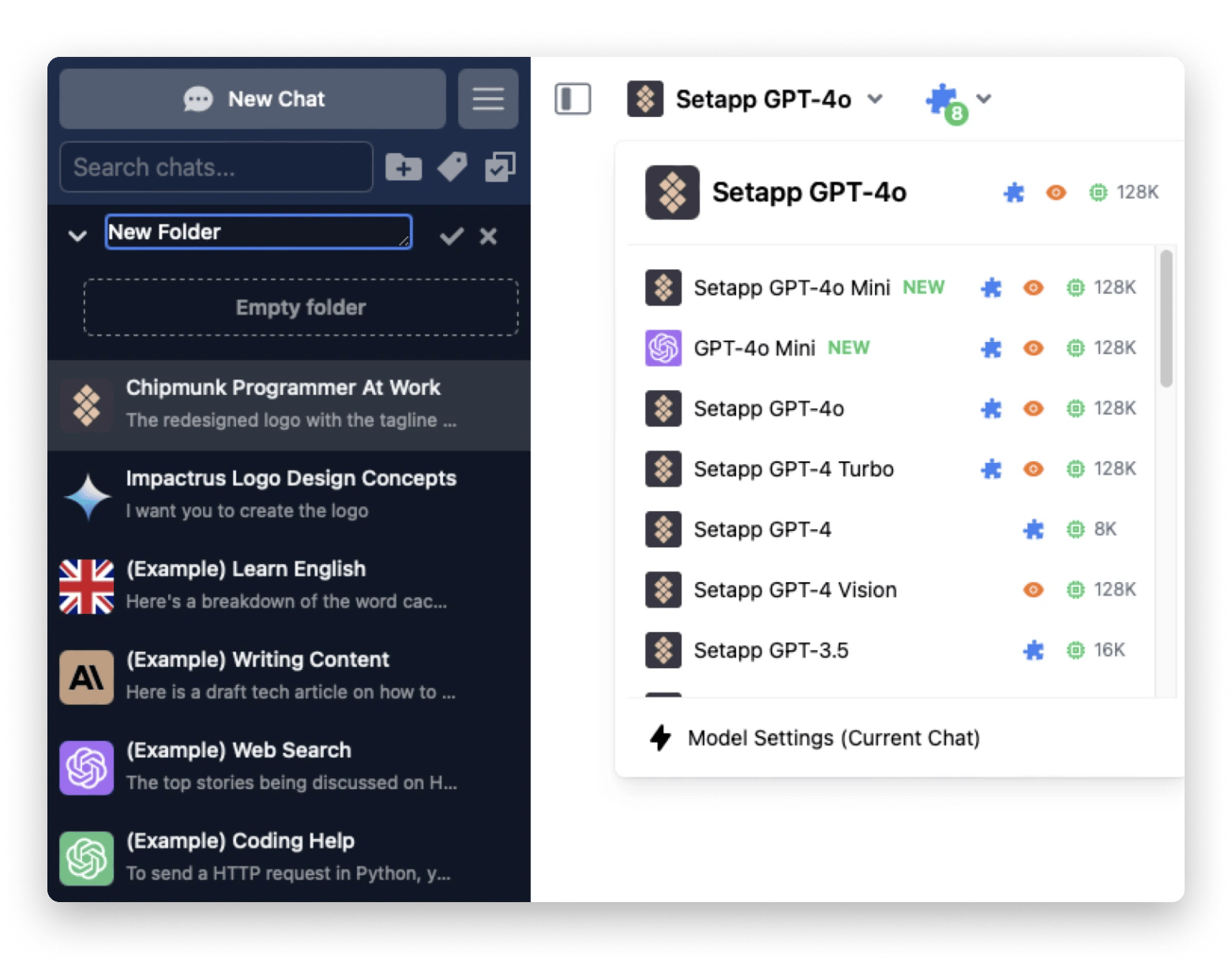Start a New Chat
Screen dimensions: 1232x959
[253, 99]
